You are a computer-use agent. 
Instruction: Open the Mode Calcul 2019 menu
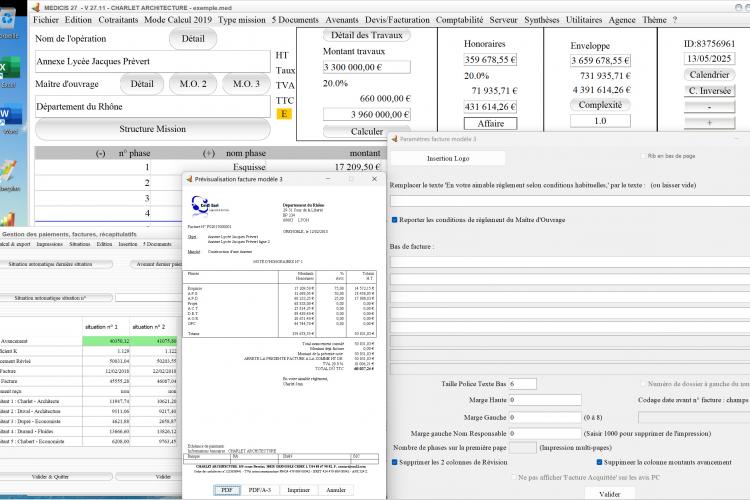coord(178,20)
